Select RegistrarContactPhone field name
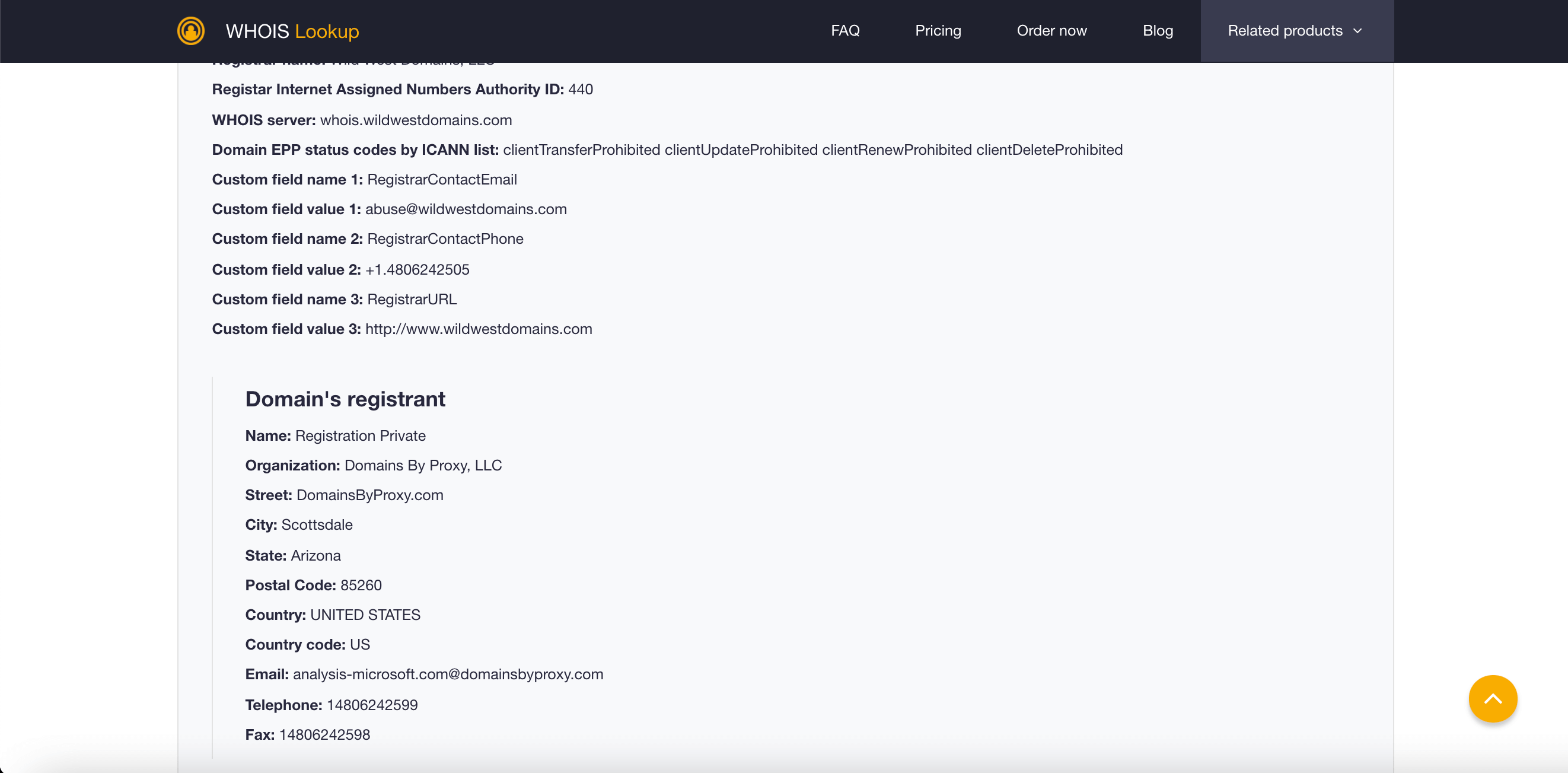The image size is (1568, 773). click(445, 239)
